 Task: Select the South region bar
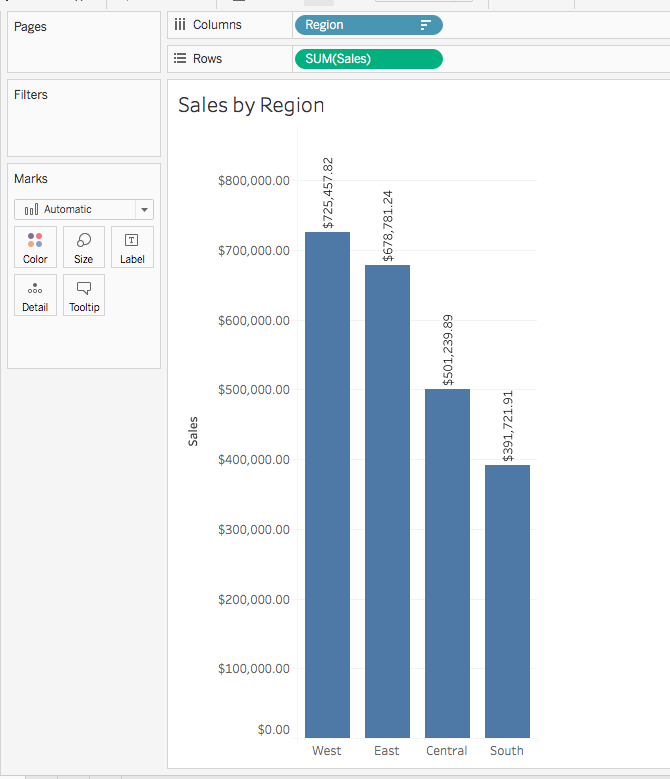[507, 600]
